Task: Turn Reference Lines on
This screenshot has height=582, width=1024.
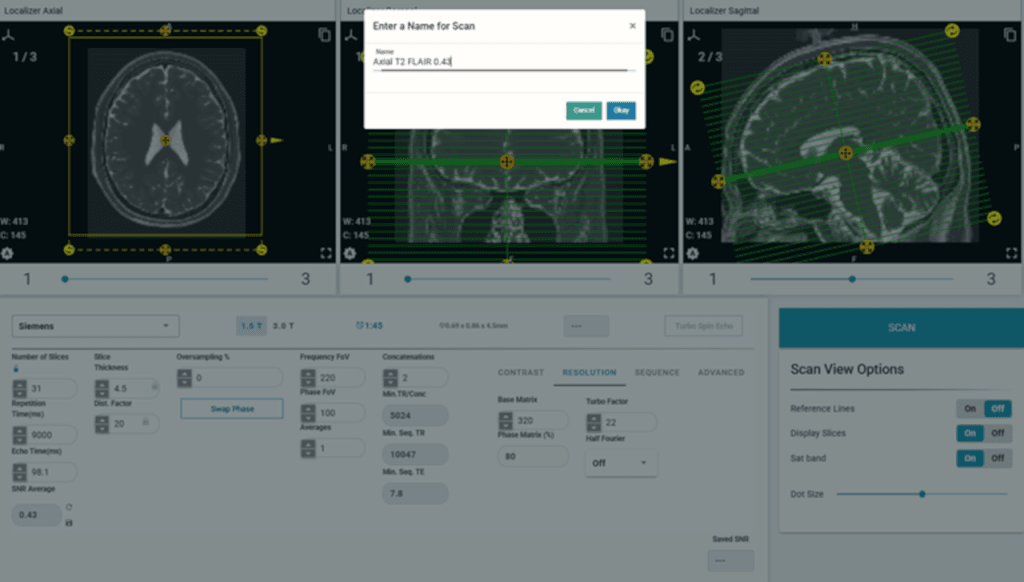Action: [968, 409]
